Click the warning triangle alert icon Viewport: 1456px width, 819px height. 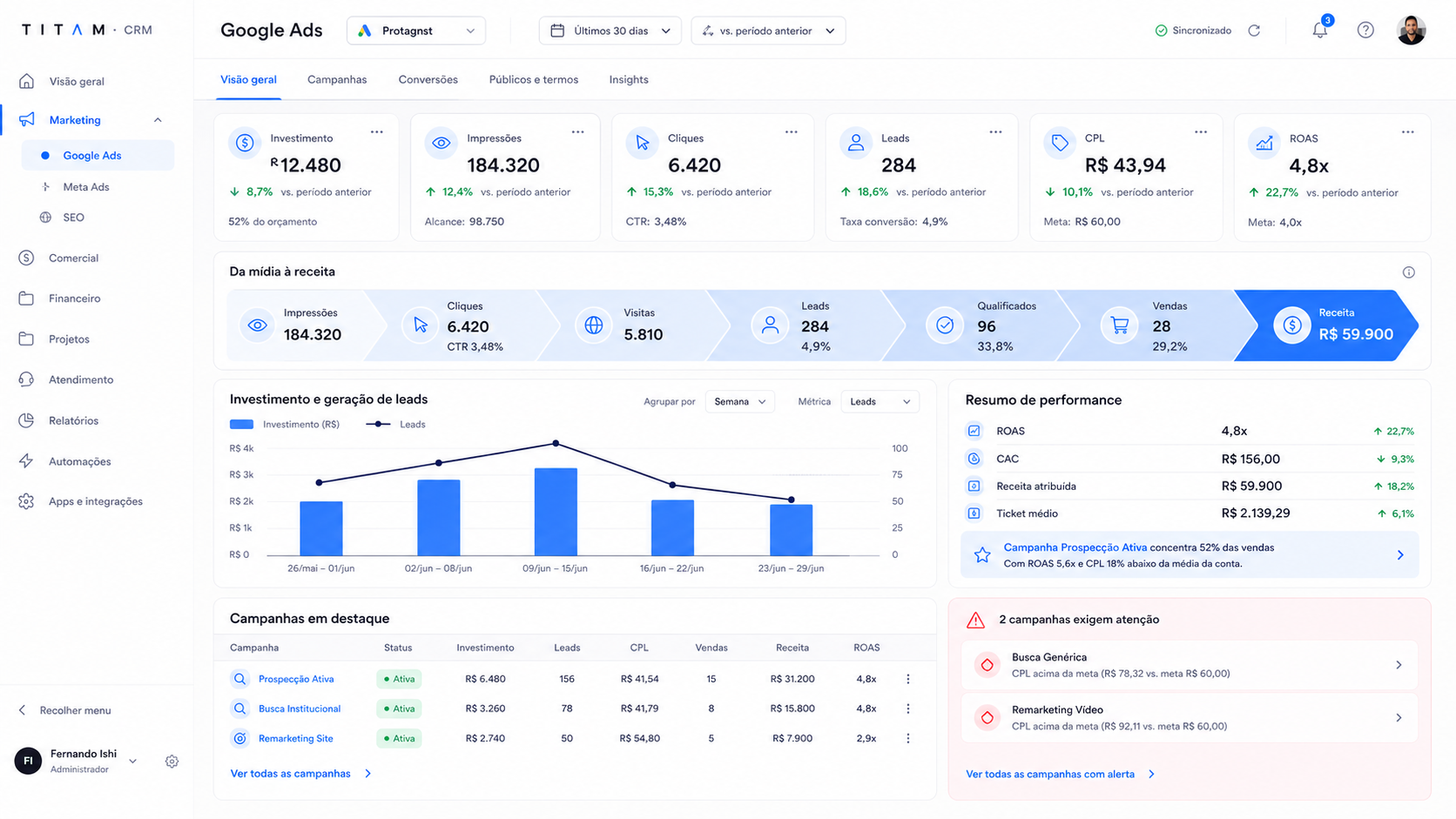tap(975, 620)
